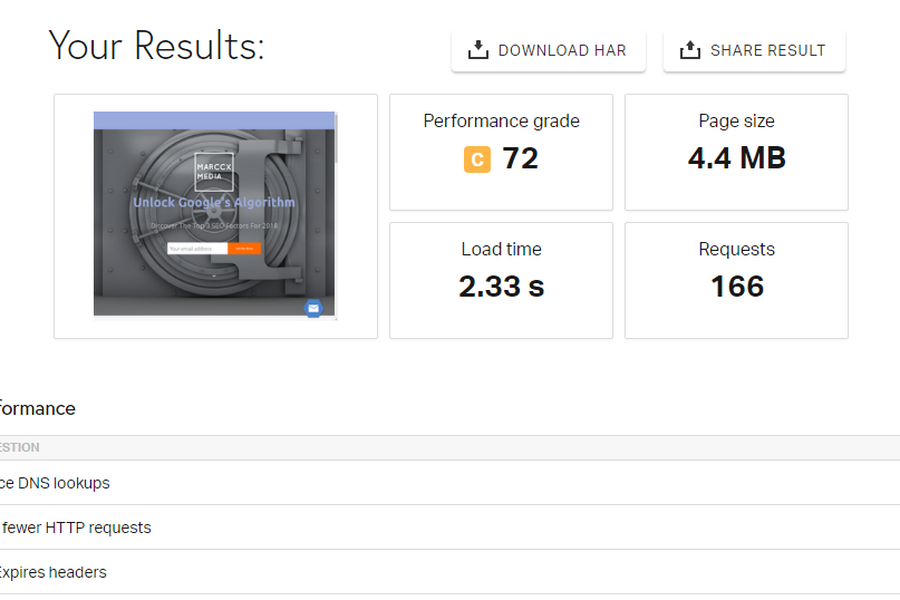The width and height of the screenshot is (900, 600).
Task: Select the Page size 4.4 MB value
Action: click(736, 158)
